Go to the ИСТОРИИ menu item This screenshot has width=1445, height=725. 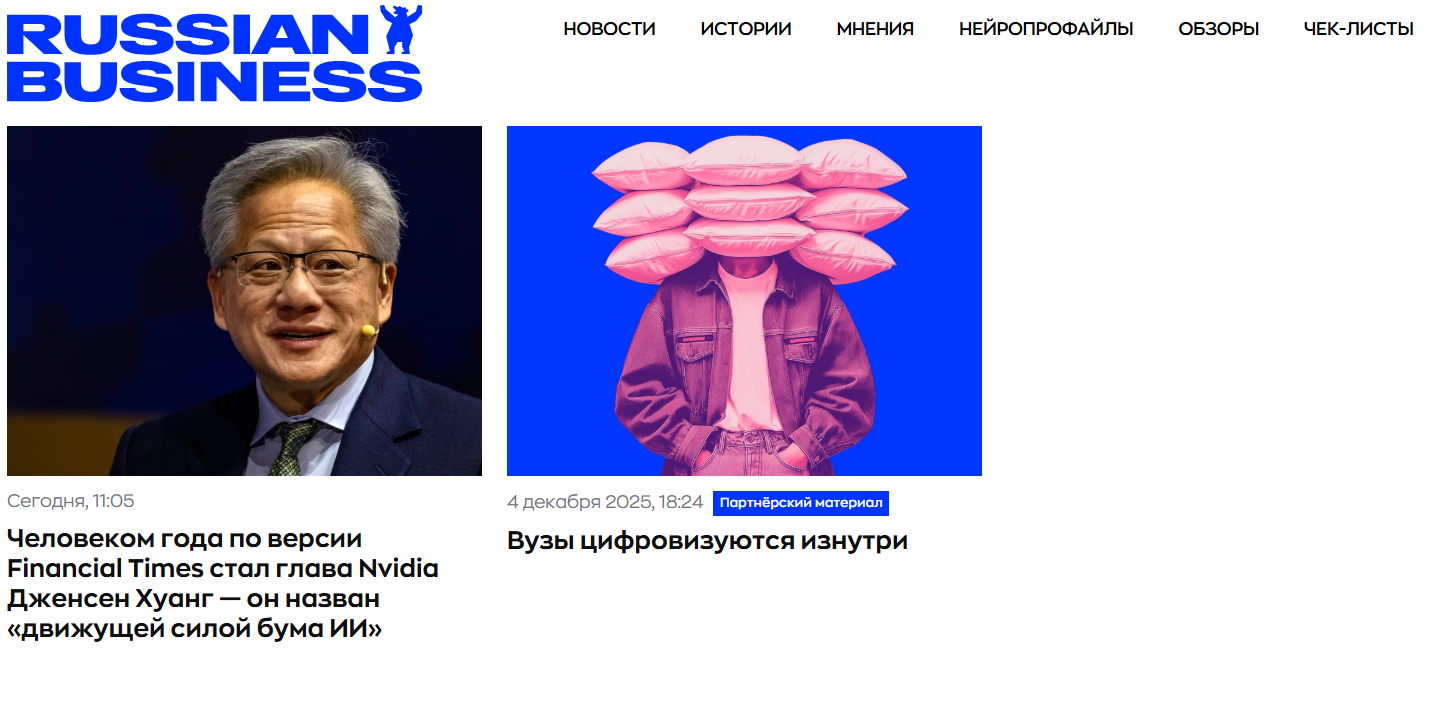(746, 29)
